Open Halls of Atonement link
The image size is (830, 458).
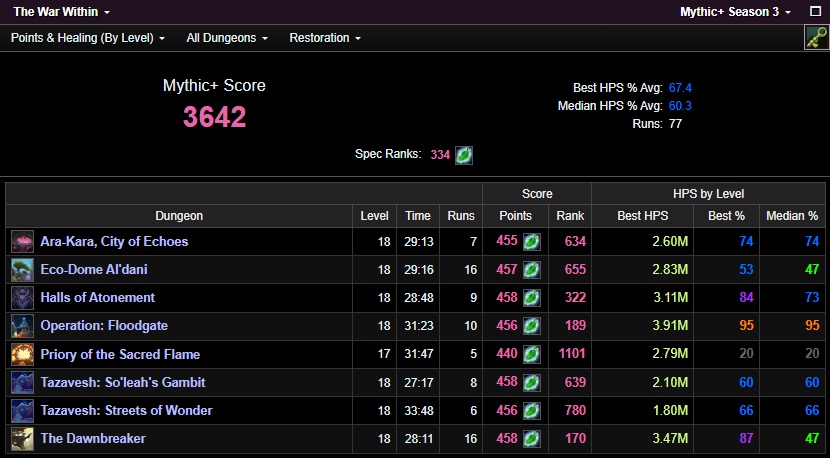coord(97,298)
